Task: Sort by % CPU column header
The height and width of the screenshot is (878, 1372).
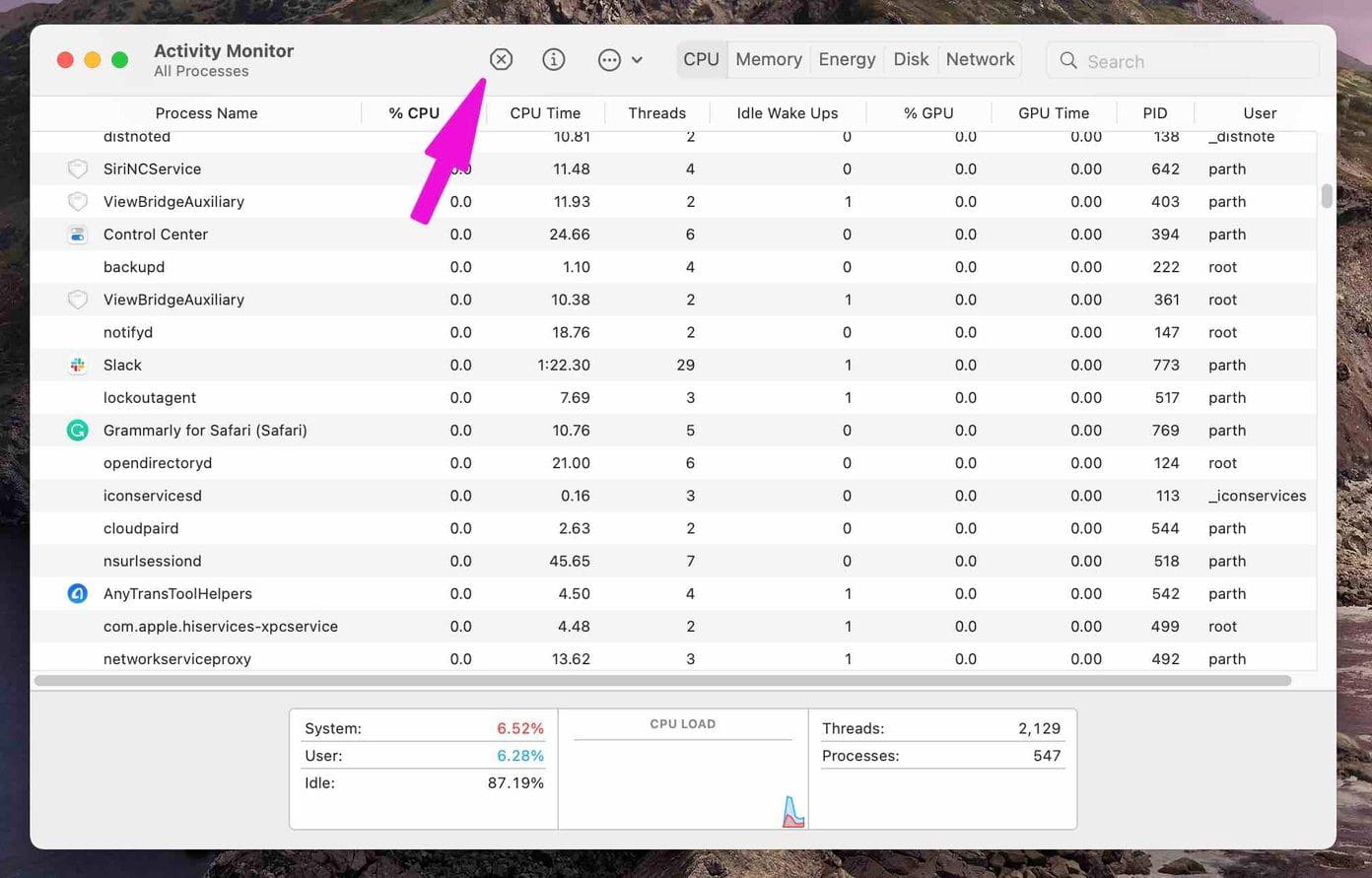Action: [x=414, y=113]
